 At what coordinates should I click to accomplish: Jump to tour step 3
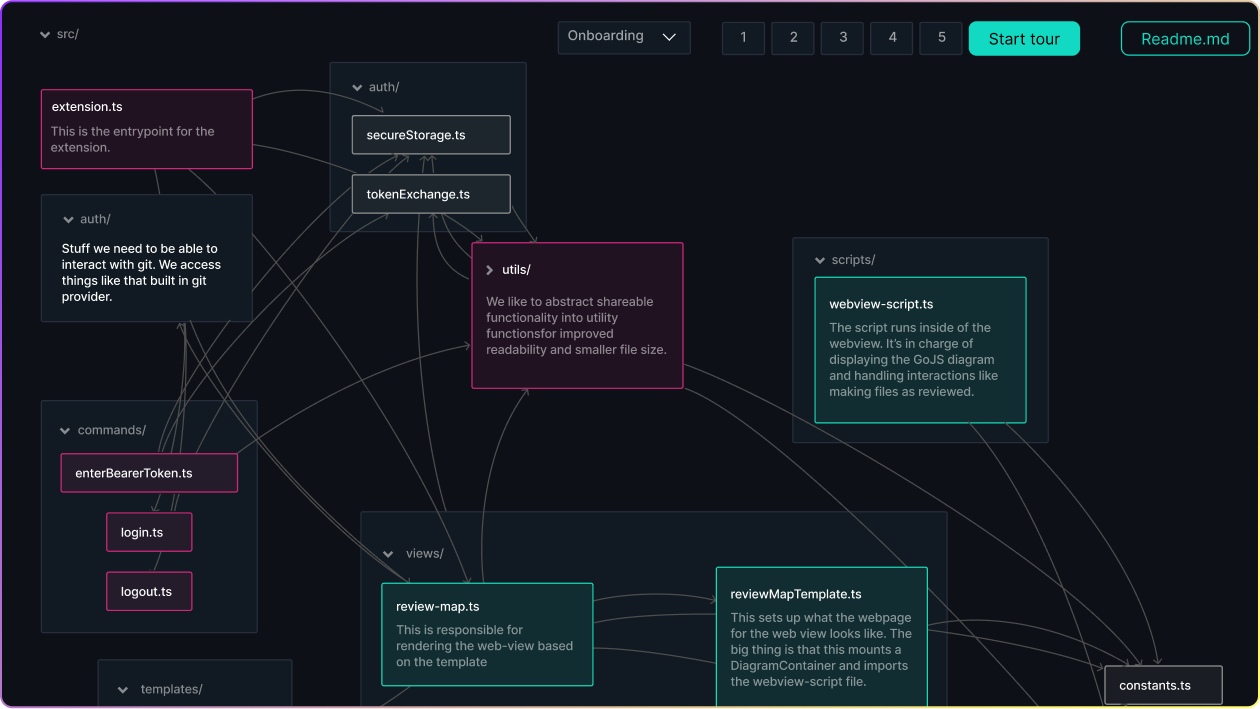[x=842, y=37]
